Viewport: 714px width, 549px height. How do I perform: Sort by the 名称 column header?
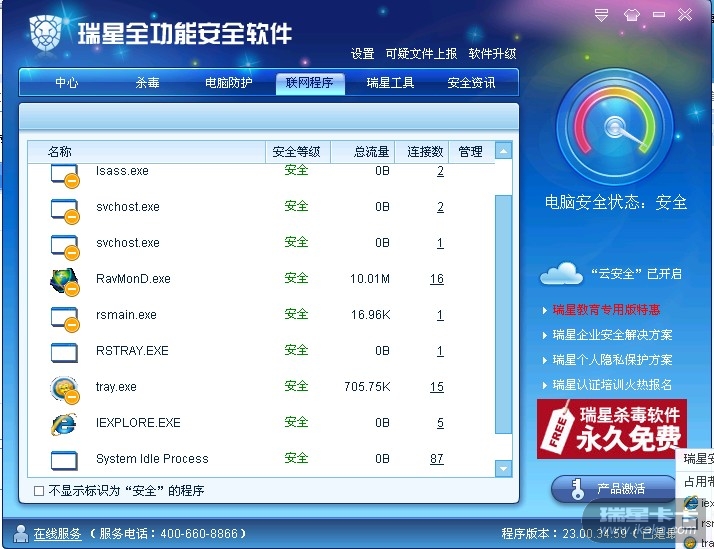(146, 152)
